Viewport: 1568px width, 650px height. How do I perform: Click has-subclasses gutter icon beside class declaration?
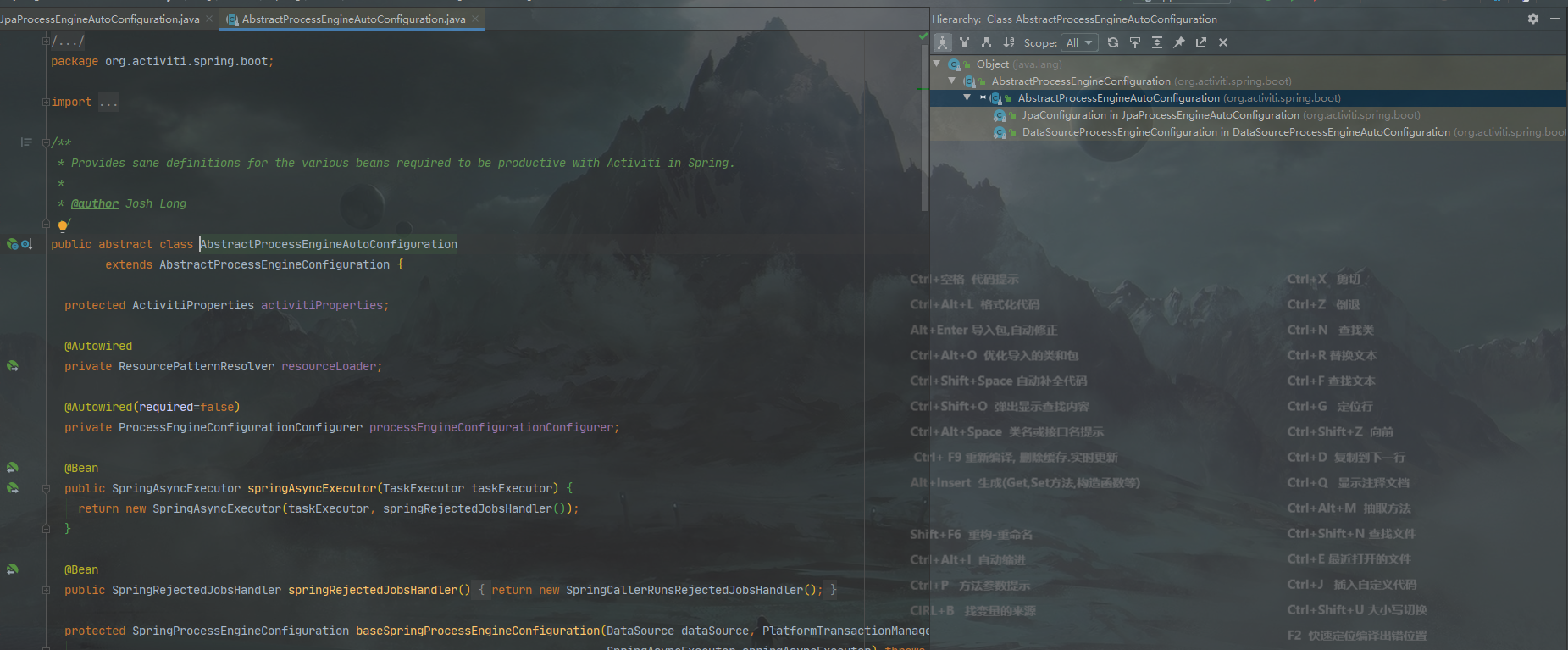pos(27,244)
